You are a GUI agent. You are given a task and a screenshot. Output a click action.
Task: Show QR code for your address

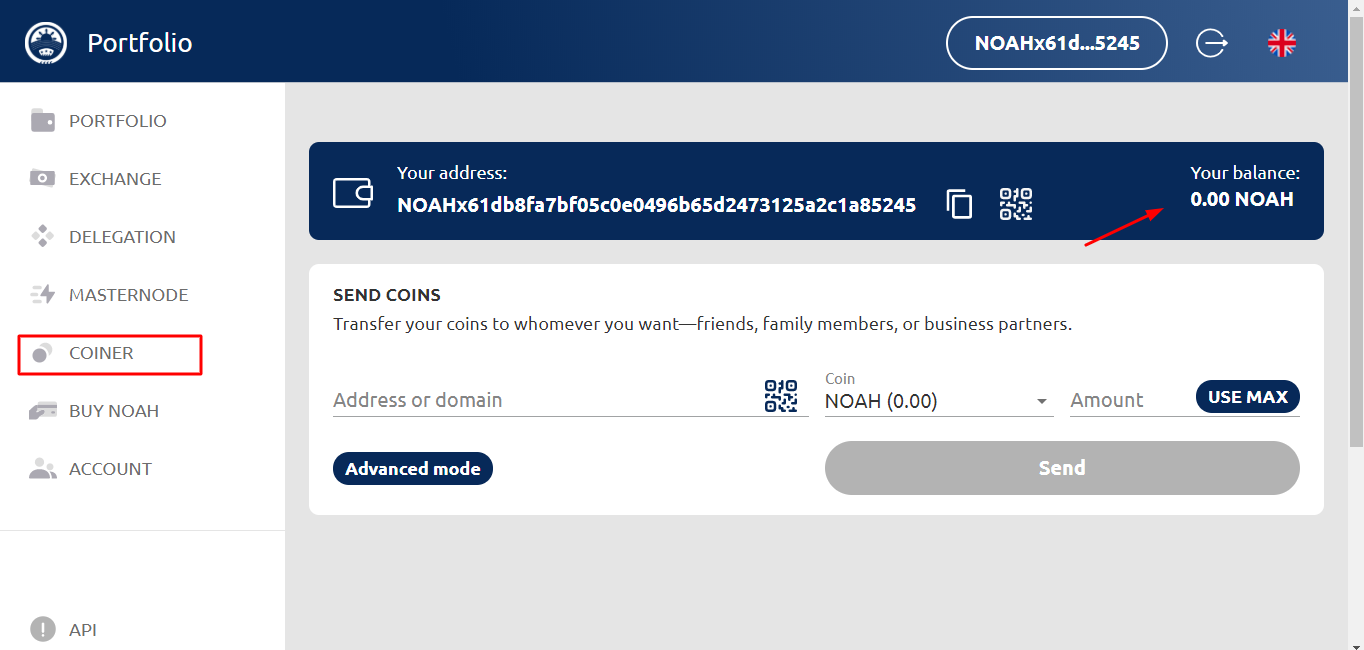click(x=1016, y=204)
